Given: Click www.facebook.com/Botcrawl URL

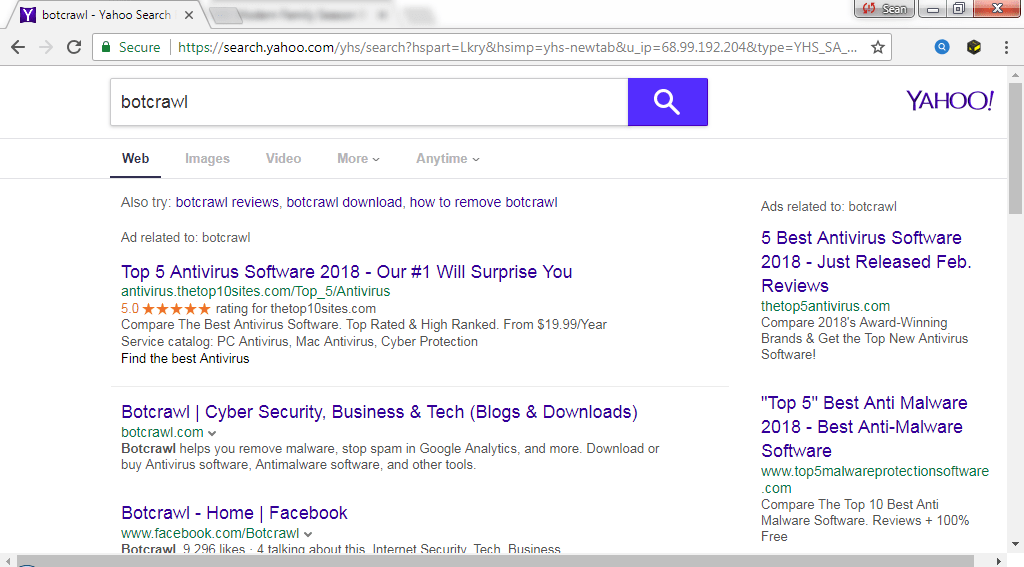Looking at the screenshot, I should click(x=210, y=533).
